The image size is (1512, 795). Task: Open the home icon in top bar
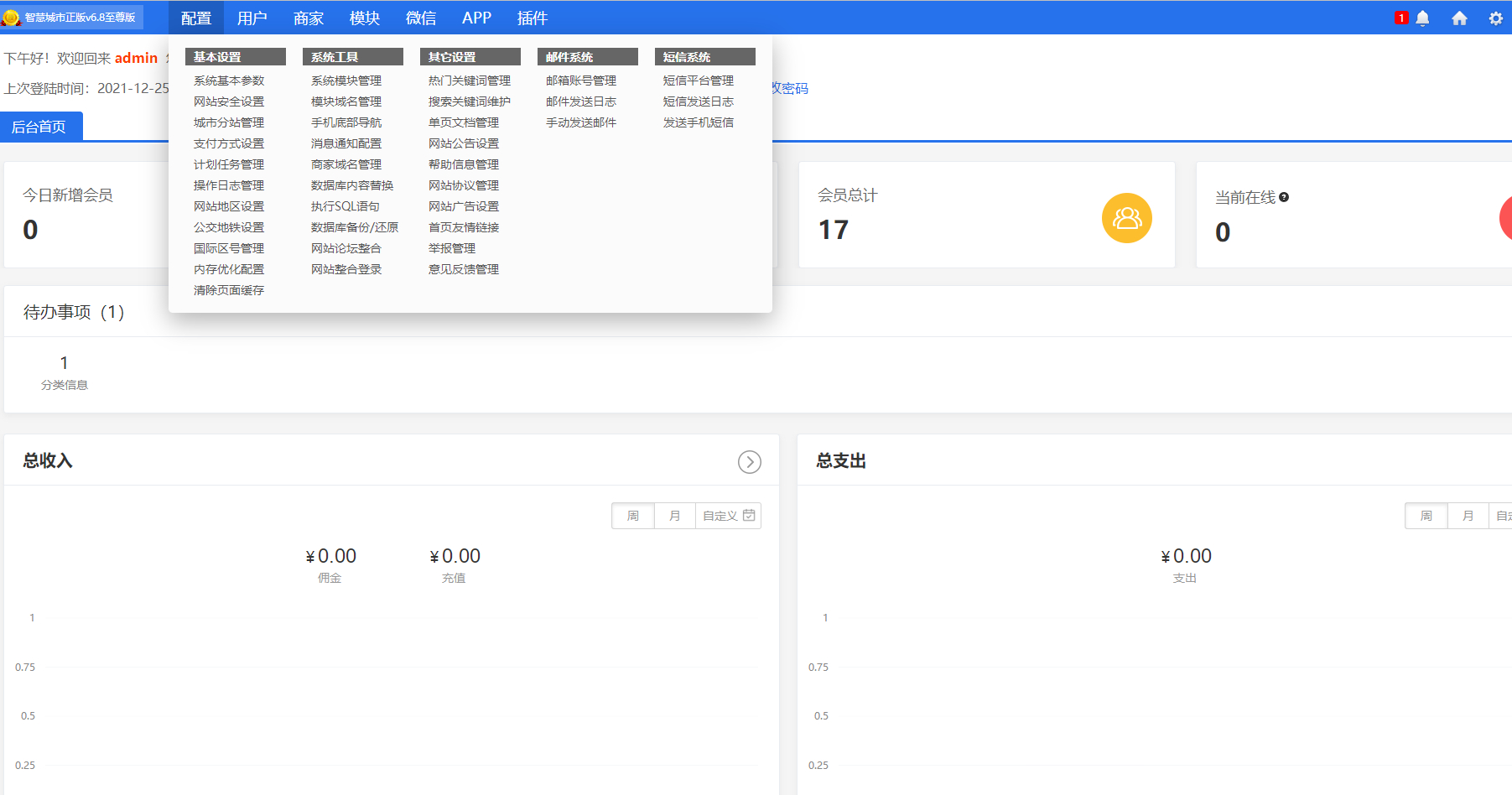point(1459,18)
